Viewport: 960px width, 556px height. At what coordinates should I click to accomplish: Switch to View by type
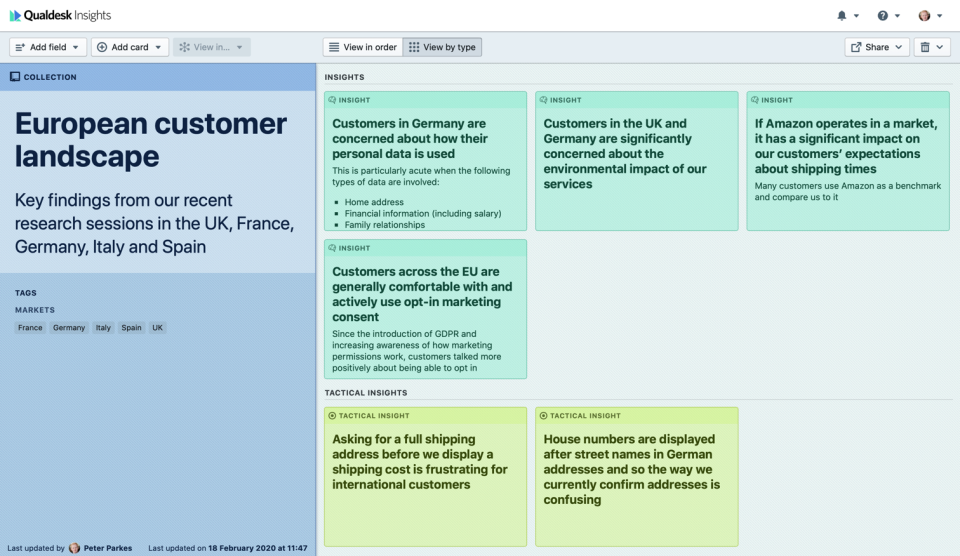click(442, 47)
